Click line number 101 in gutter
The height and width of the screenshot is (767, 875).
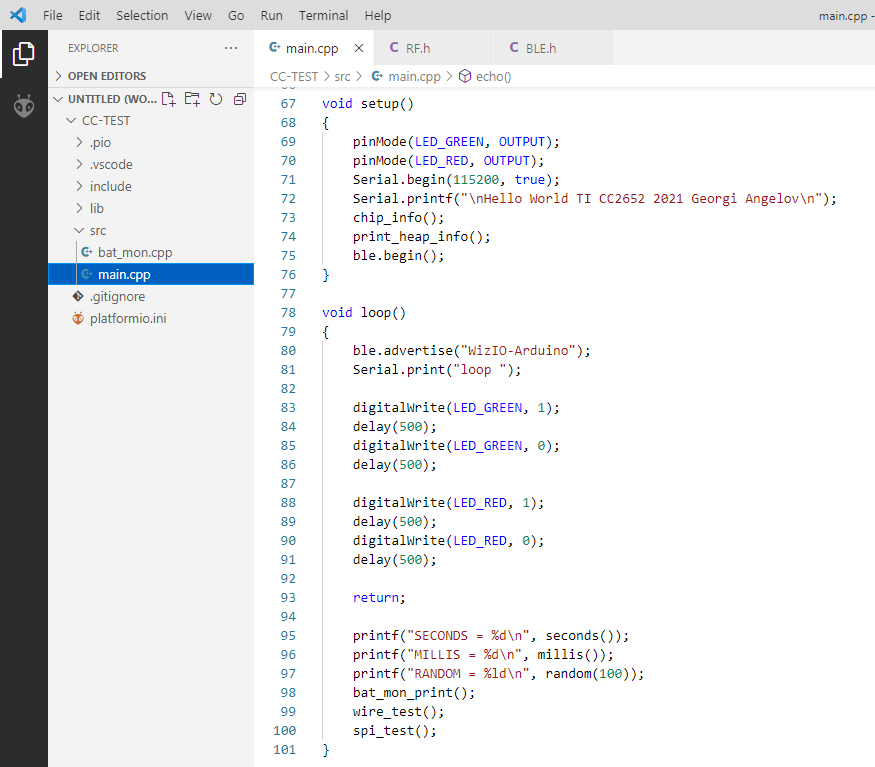click(x=284, y=749)
